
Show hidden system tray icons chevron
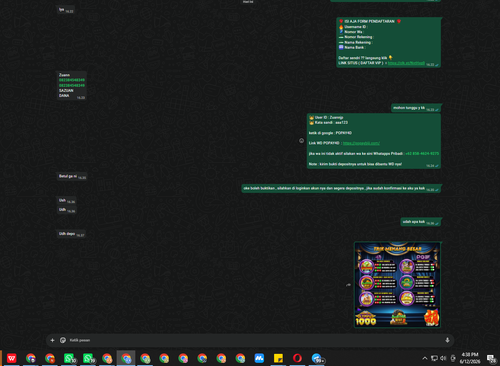click(x=425, y=358)
